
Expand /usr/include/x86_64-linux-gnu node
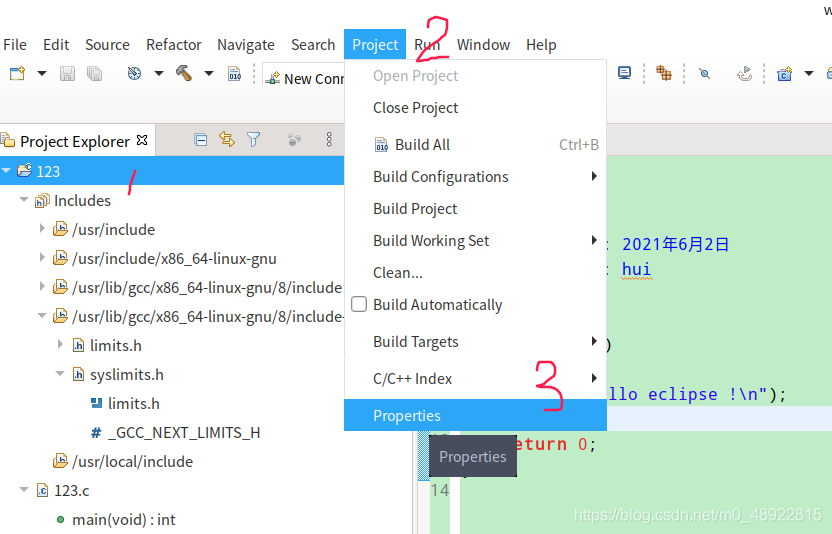pyautogui.click(x=42, y=257)
